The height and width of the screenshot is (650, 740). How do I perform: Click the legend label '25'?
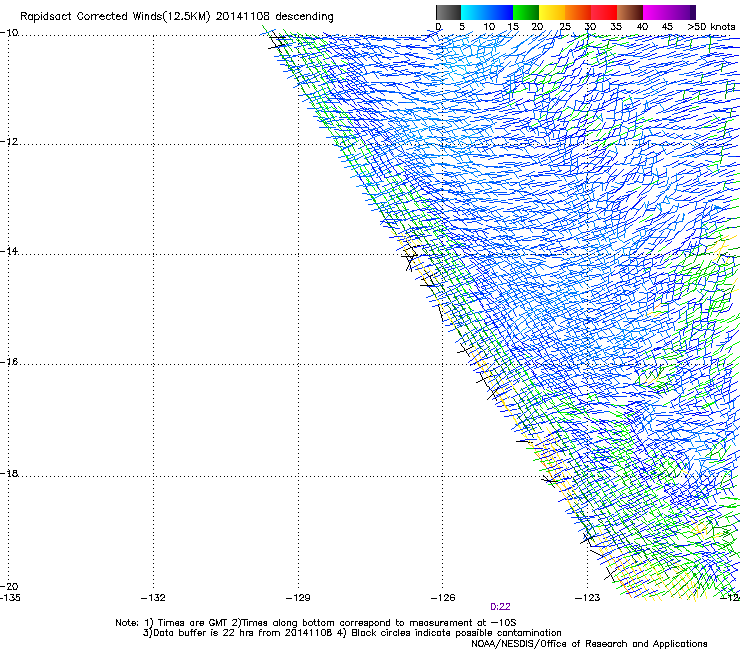point(565,27)
